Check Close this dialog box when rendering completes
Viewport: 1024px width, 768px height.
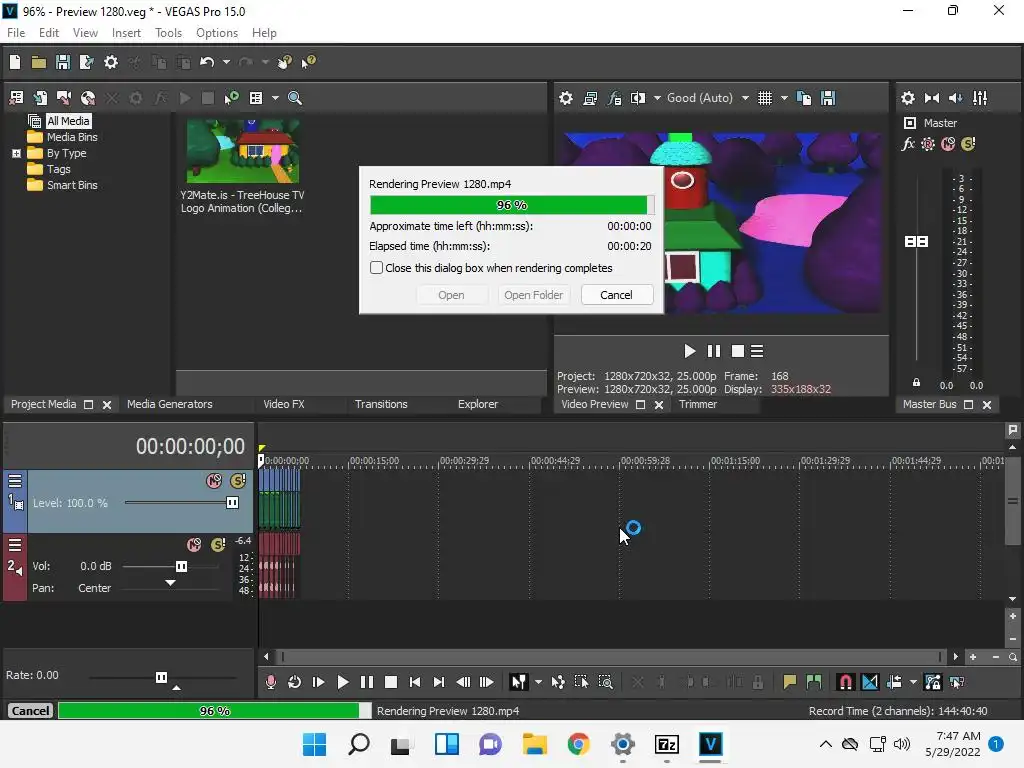376,268
